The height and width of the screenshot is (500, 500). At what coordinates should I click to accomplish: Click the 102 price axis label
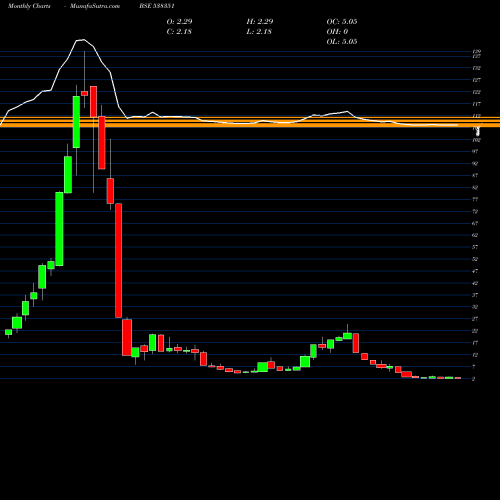[476, 140]
